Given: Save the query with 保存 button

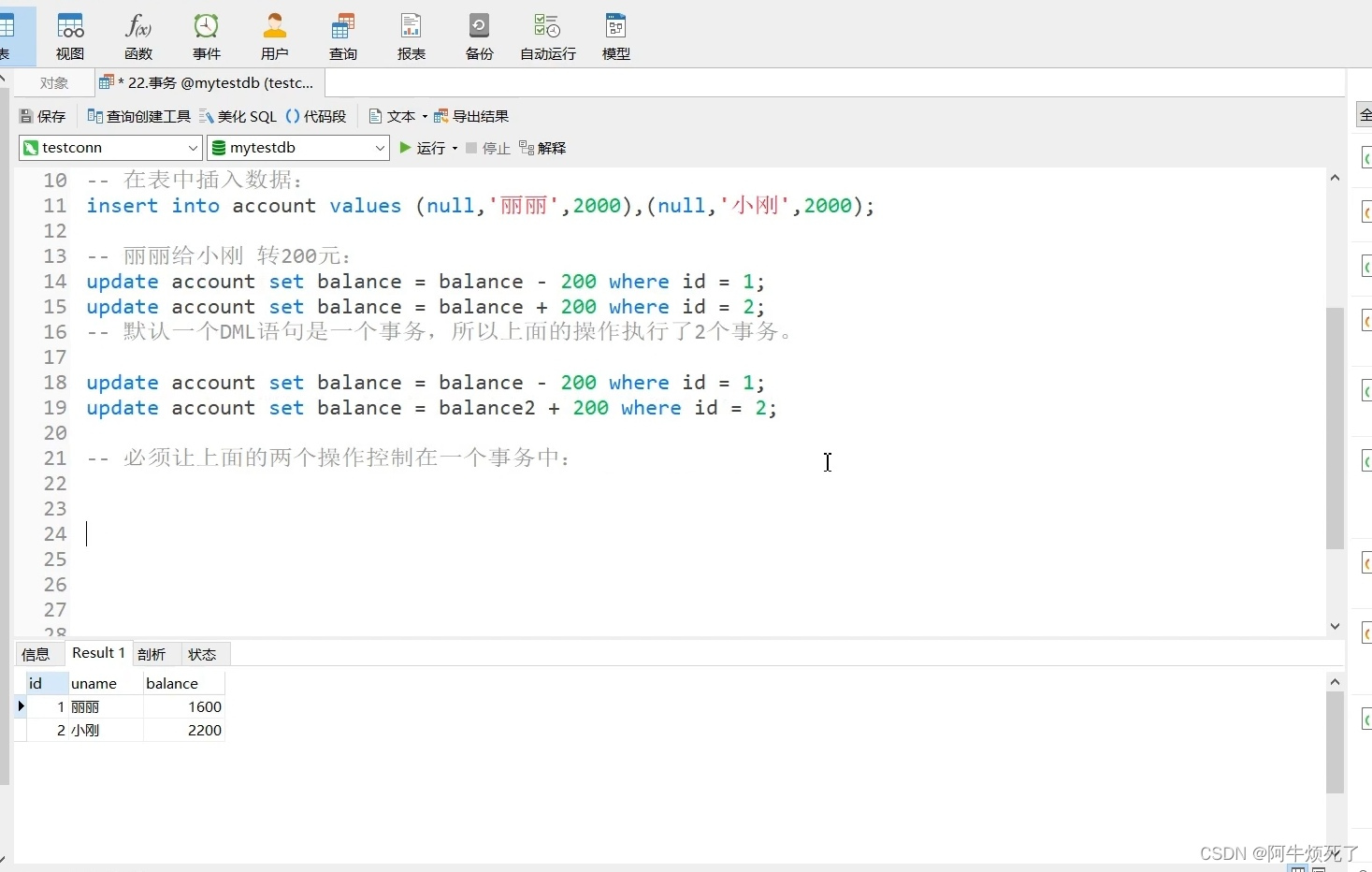Looking at the screenshot, I should (x=43, y=116).
